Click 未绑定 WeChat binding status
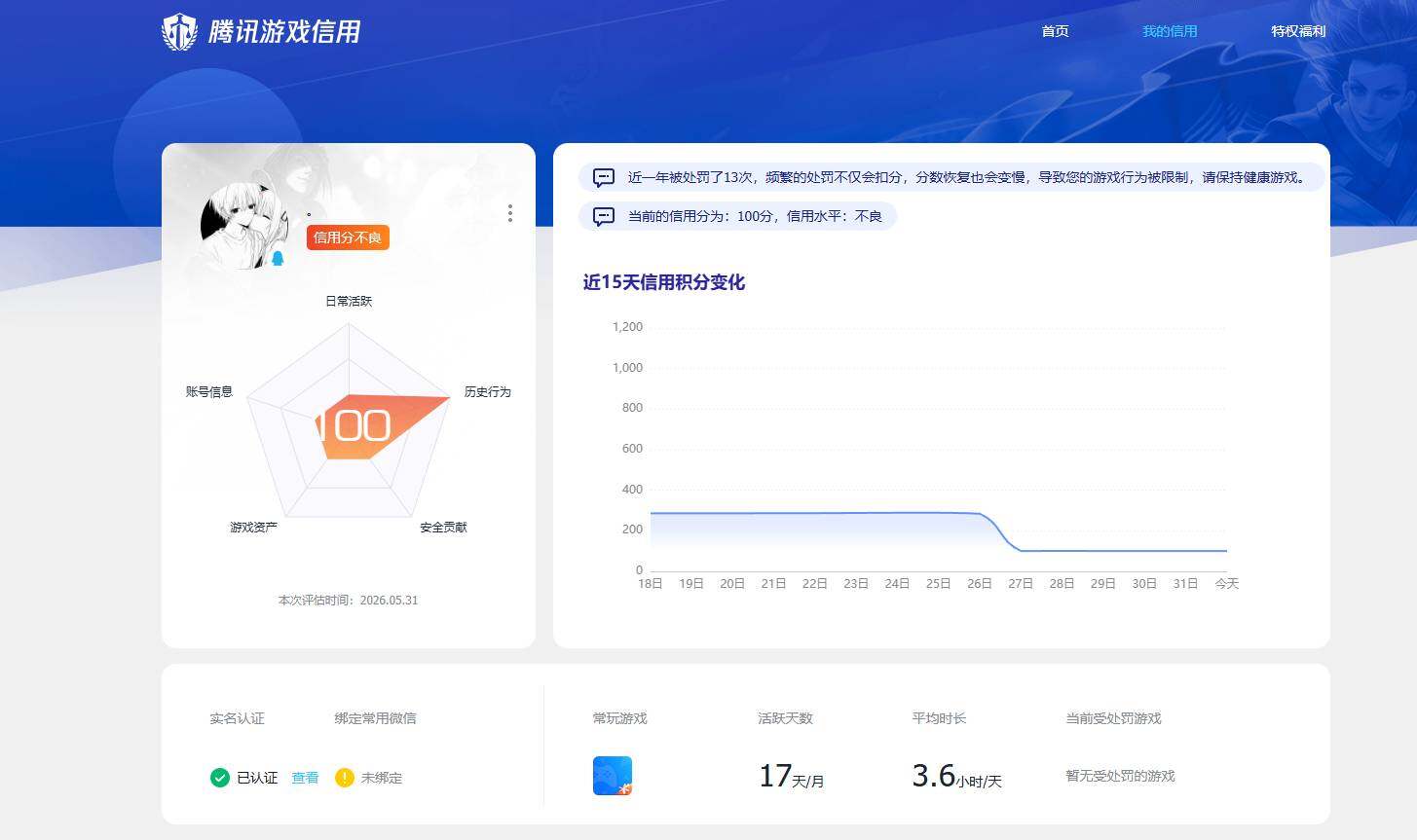 click(x=382, y=778)
